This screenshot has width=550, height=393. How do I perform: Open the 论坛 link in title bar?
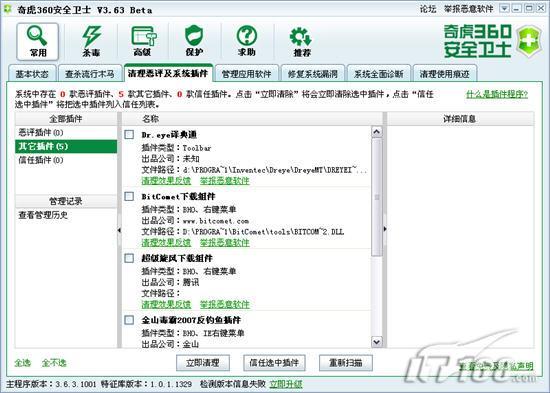pos(428,9)
